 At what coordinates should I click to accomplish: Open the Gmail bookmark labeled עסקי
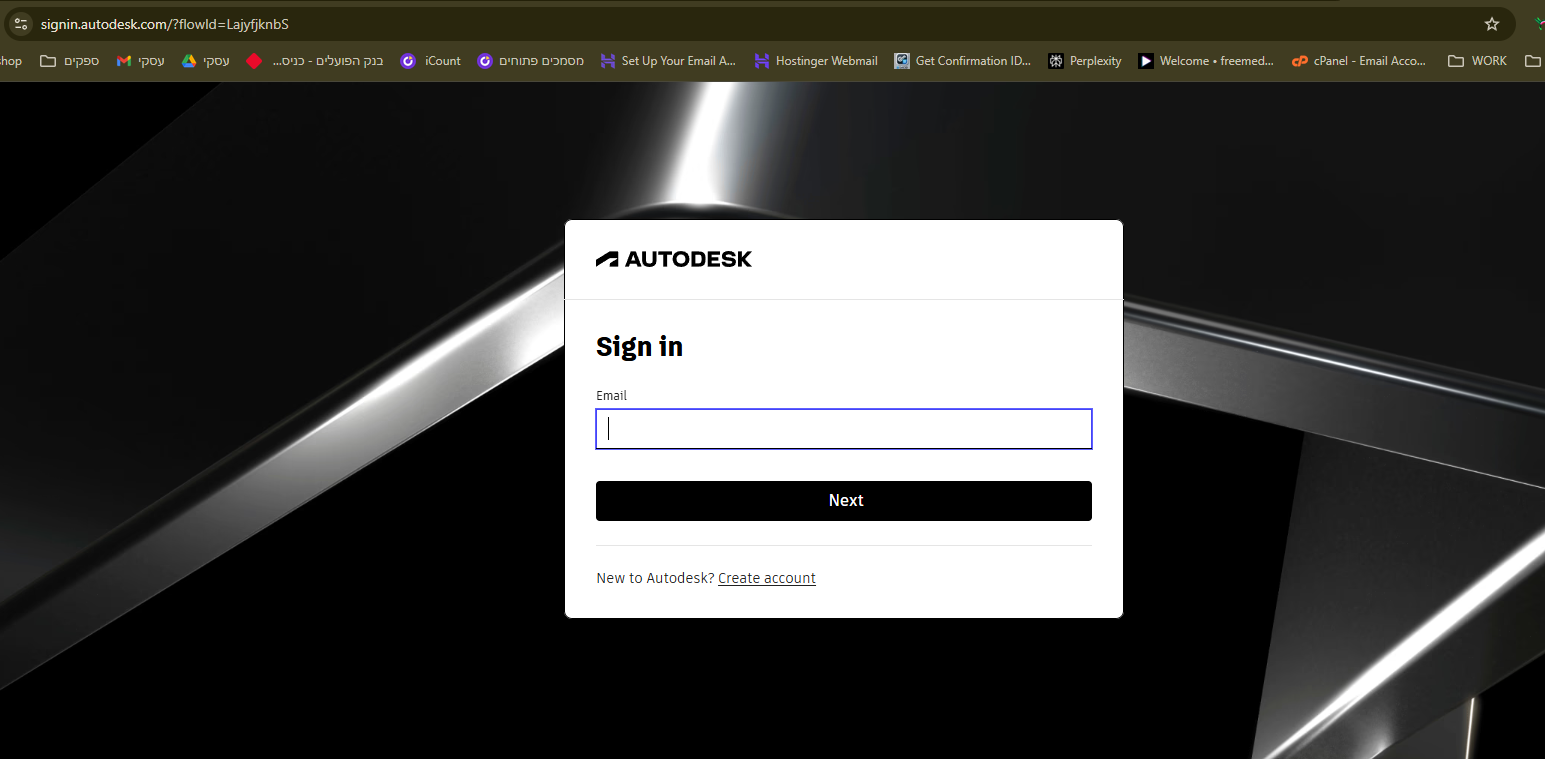point(141,61)
